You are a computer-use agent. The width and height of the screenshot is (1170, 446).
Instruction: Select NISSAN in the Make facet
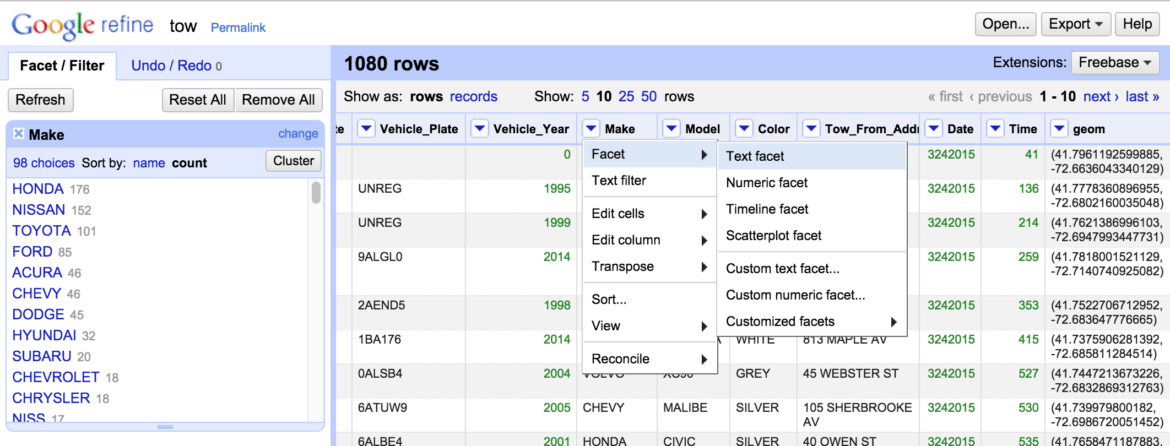pyautogui.click(x=39, y=210)
